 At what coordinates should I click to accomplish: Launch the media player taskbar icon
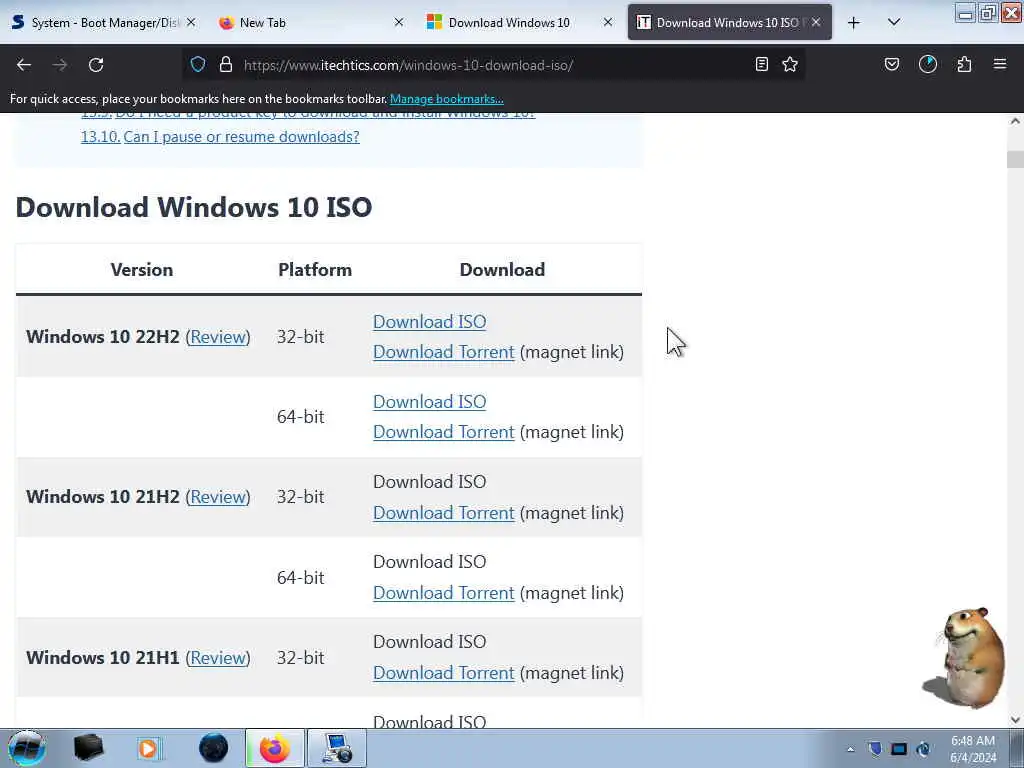click(x=148, y=748)
